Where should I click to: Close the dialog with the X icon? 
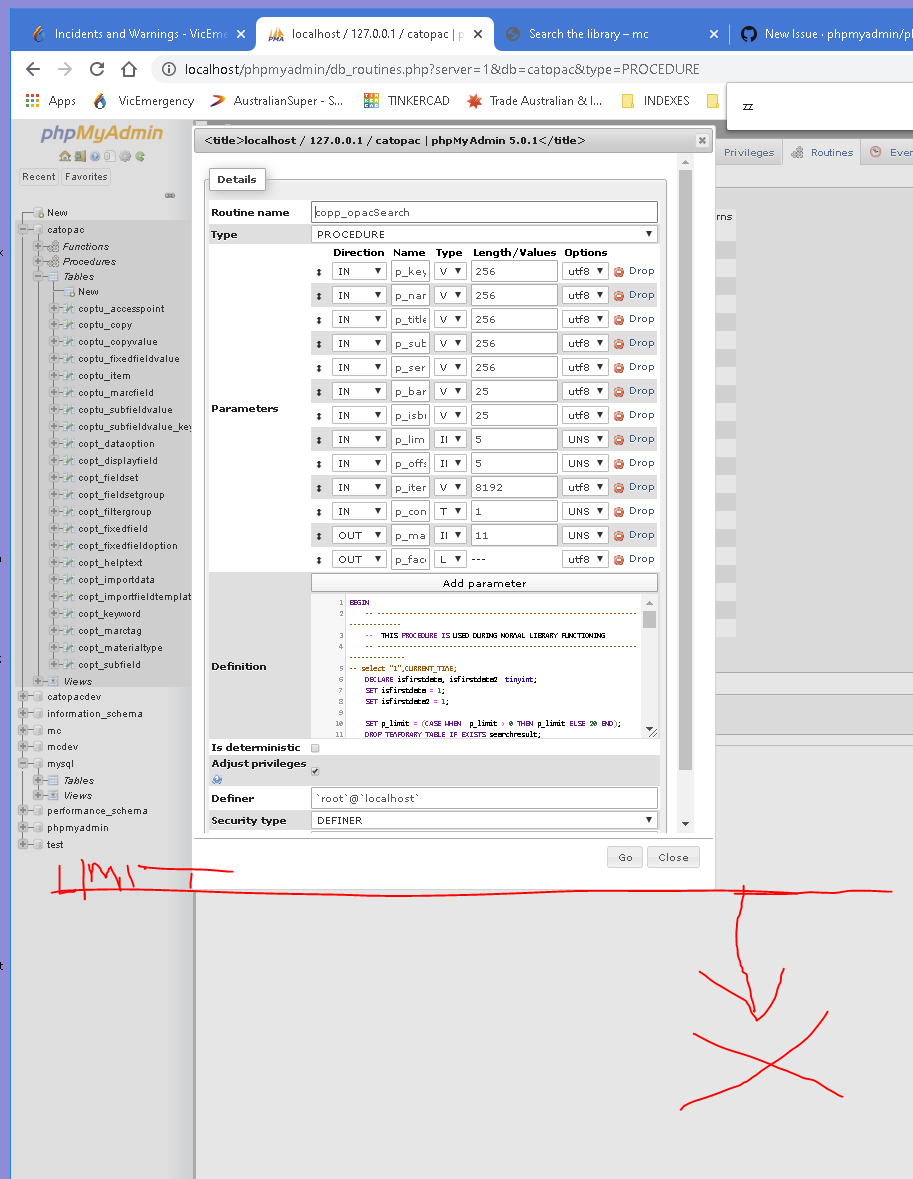click(702, 141)
